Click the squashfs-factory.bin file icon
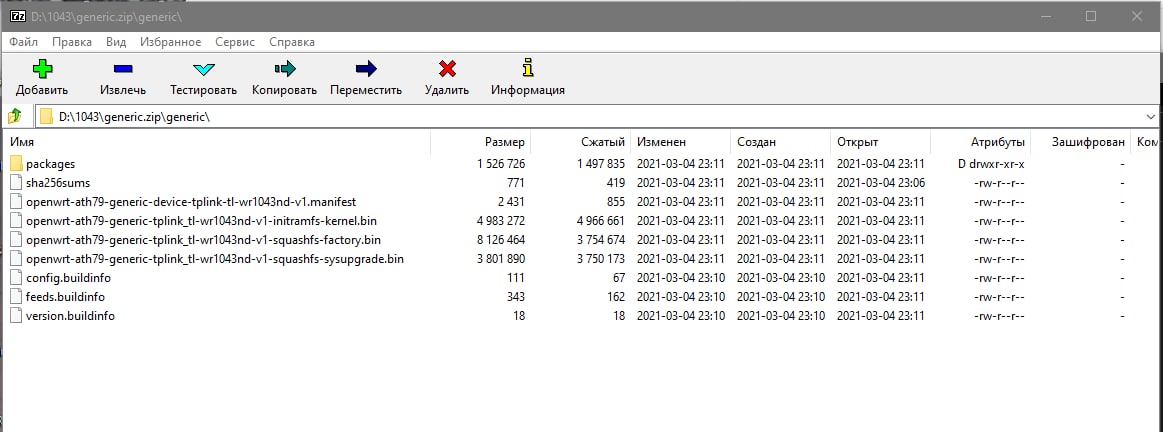 (16, 240)
